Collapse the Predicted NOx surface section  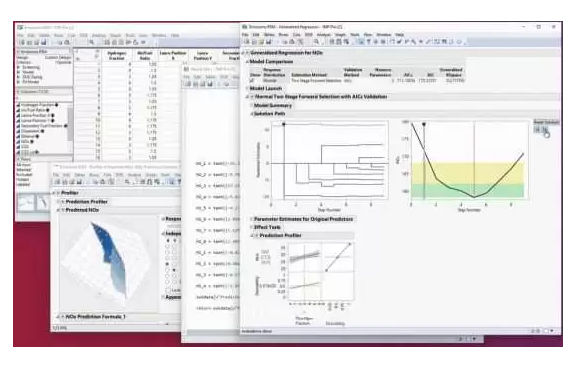point(58,210)
